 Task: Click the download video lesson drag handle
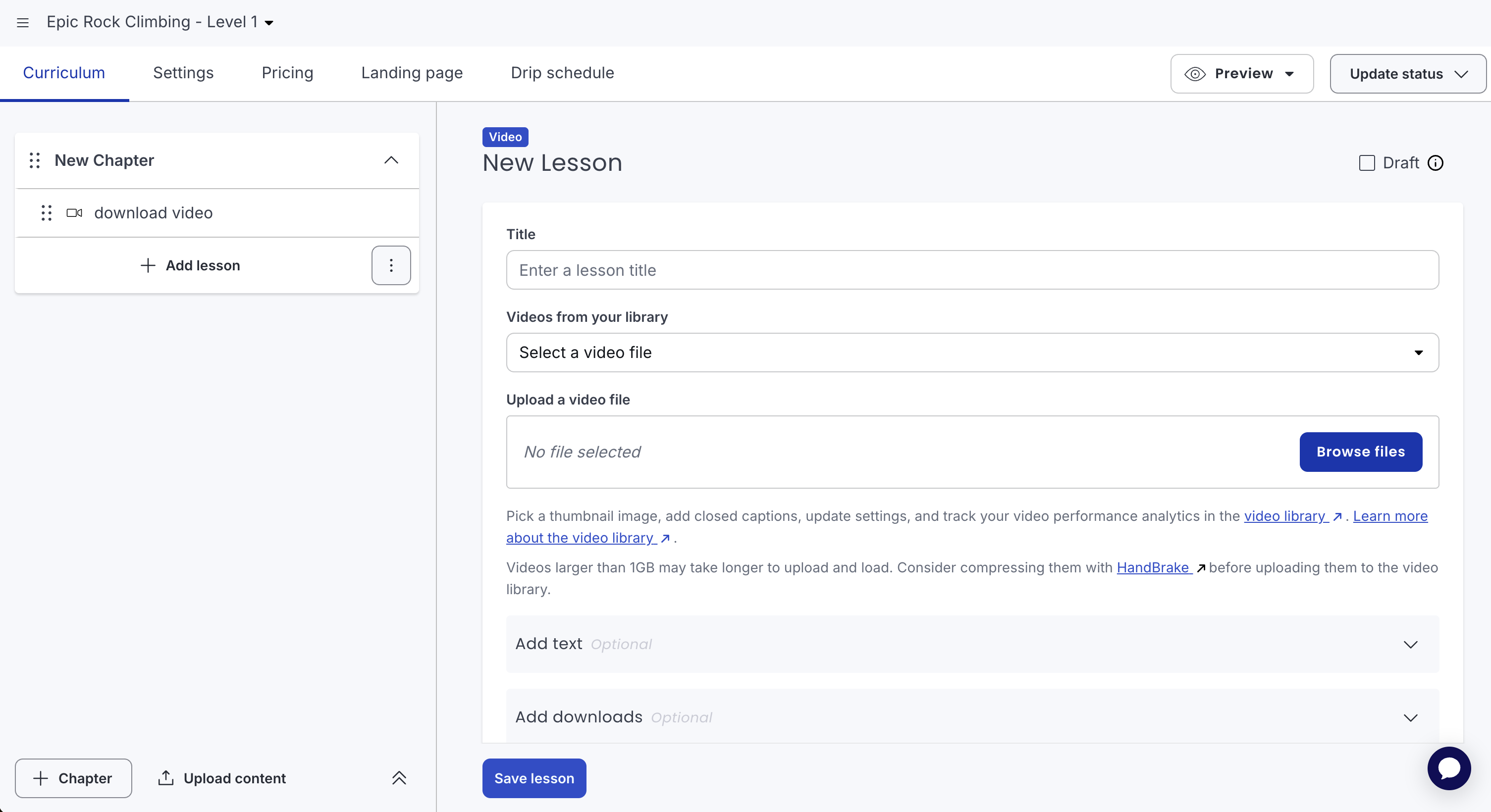click(46, 213)
